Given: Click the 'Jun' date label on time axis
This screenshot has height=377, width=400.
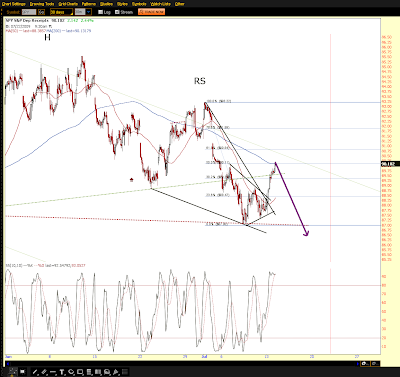Looking at the screenshot, I should (8, 356).
